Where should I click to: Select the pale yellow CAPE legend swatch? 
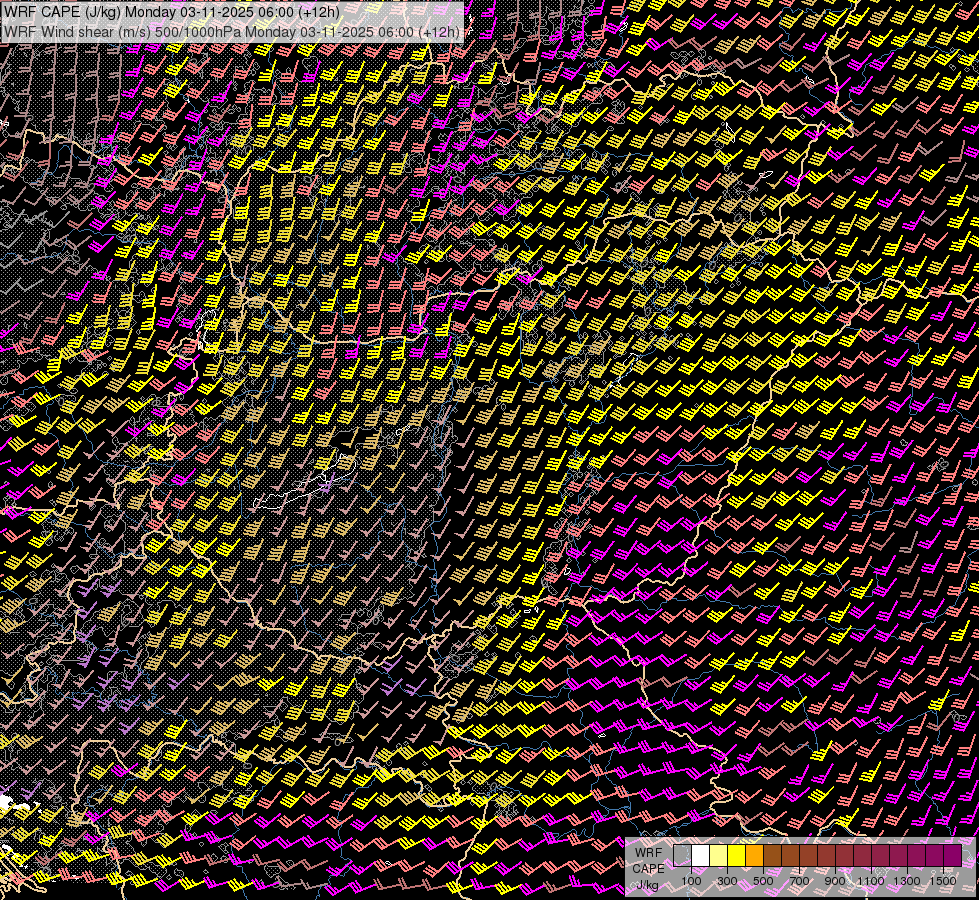coord(719,856)
